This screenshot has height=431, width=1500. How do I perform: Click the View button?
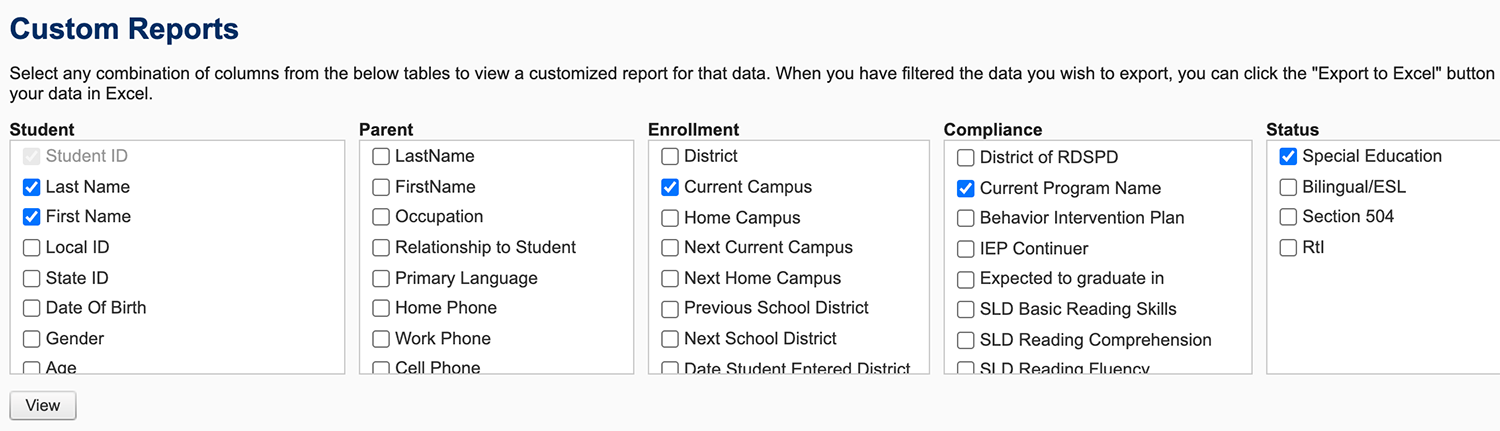[x=43, y=405]
